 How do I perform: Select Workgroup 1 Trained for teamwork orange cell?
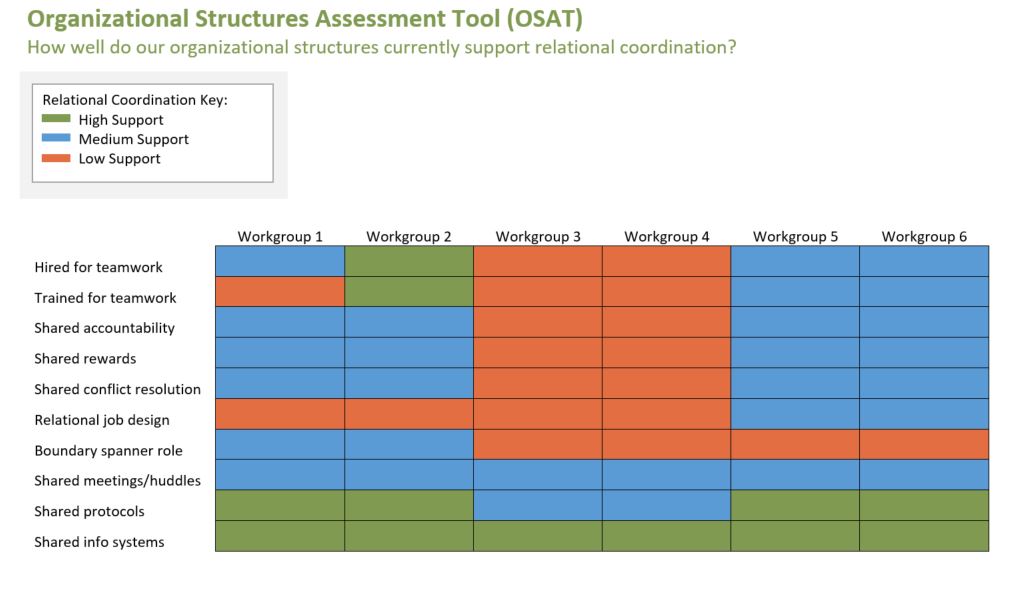(280, 292)
